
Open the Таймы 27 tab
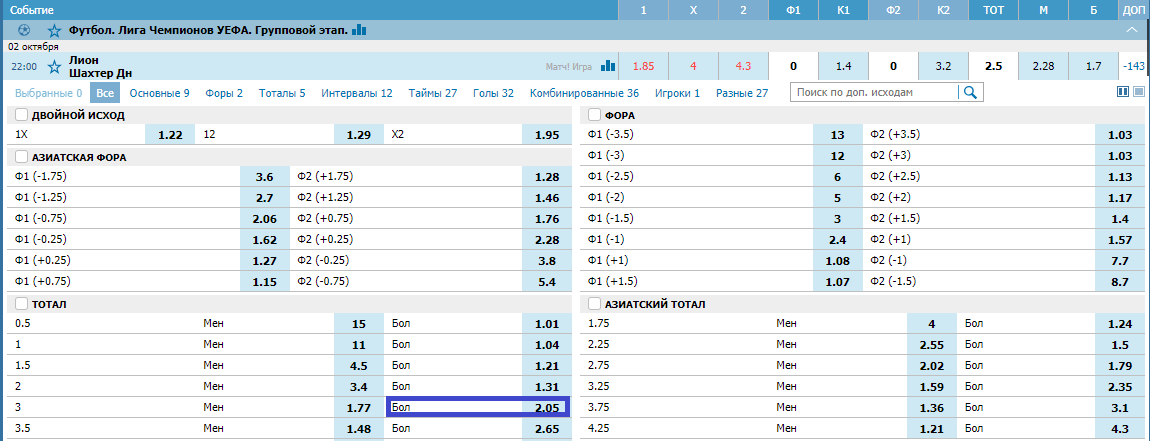click(433, 93)
